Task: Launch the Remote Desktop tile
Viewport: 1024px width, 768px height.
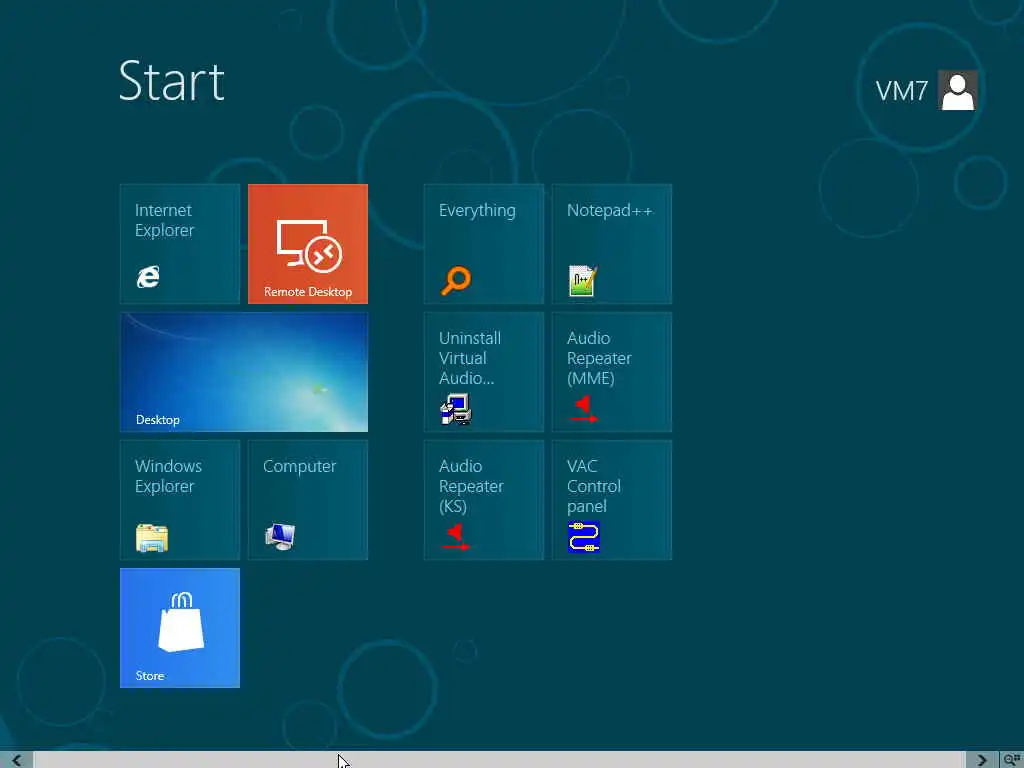Action: pyautogui.click(x=308, y=244)
